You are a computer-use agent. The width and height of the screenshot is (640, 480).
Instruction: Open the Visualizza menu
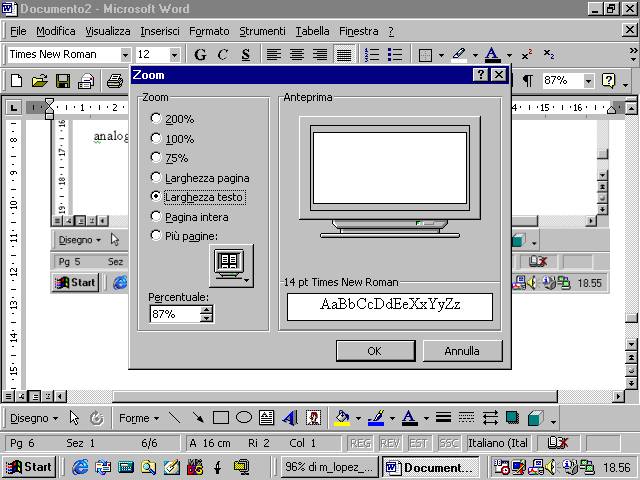tap(108, 31)
